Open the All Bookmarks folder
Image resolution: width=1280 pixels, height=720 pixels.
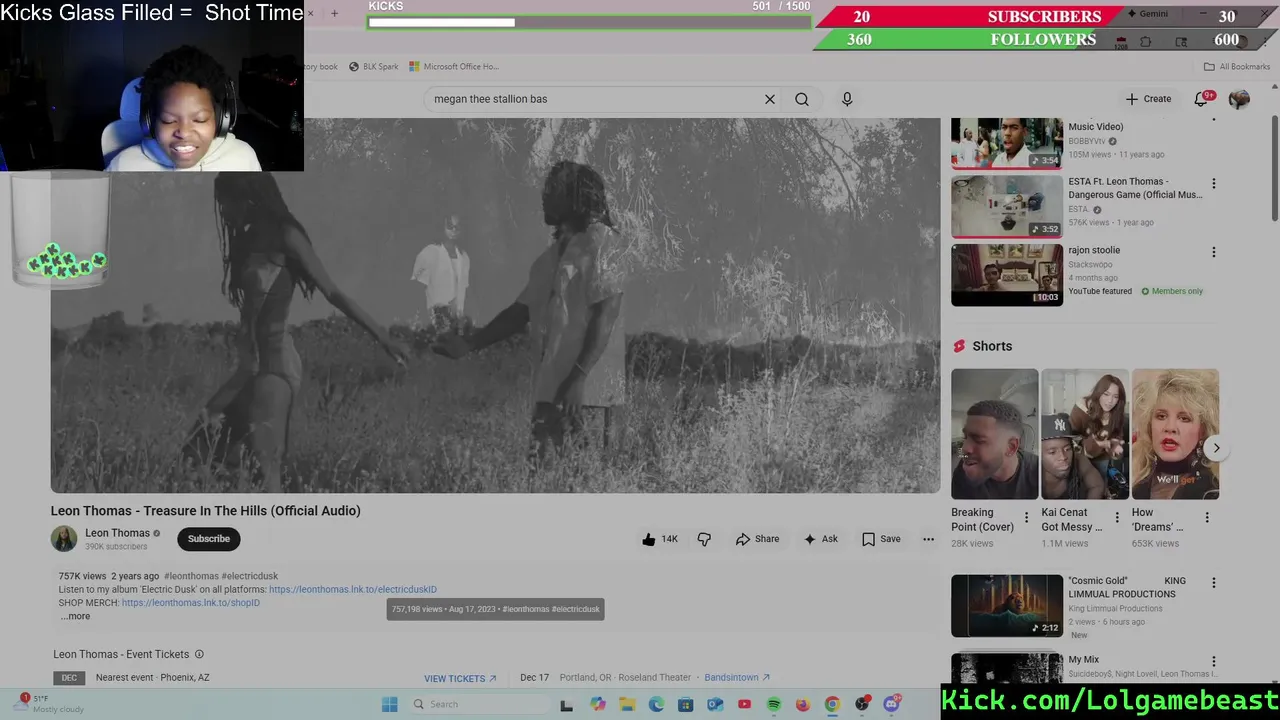(1237, 67)
